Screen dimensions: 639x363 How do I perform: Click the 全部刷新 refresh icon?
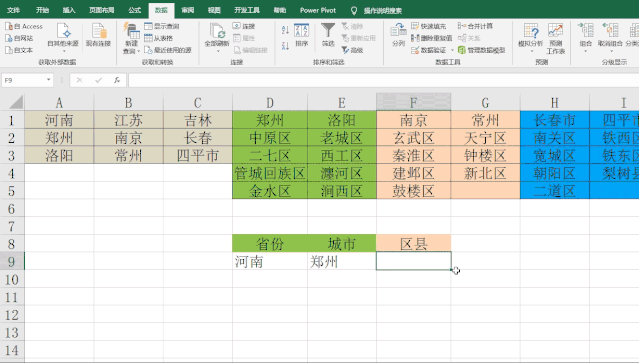pos(217,31)
